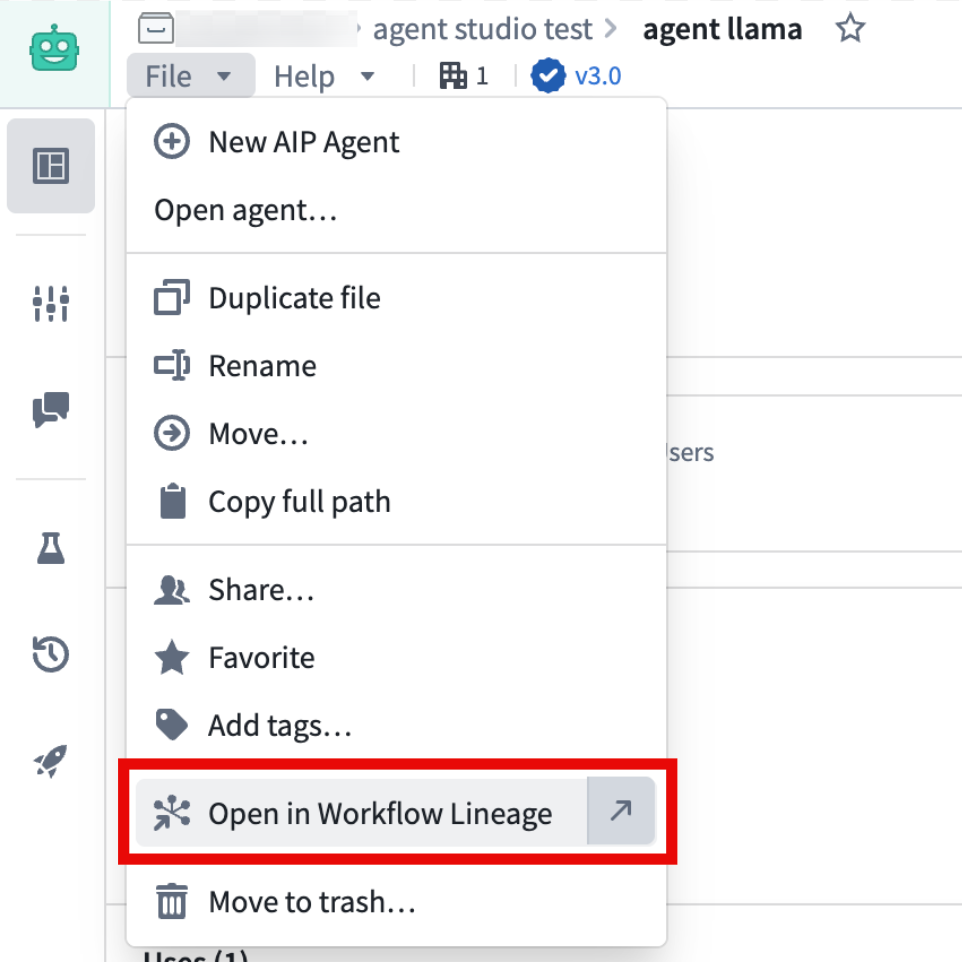The height and width of the screenshot is (962, 962).
Task: Open the organization usage icon showing 1
Action: pos(462,75)
